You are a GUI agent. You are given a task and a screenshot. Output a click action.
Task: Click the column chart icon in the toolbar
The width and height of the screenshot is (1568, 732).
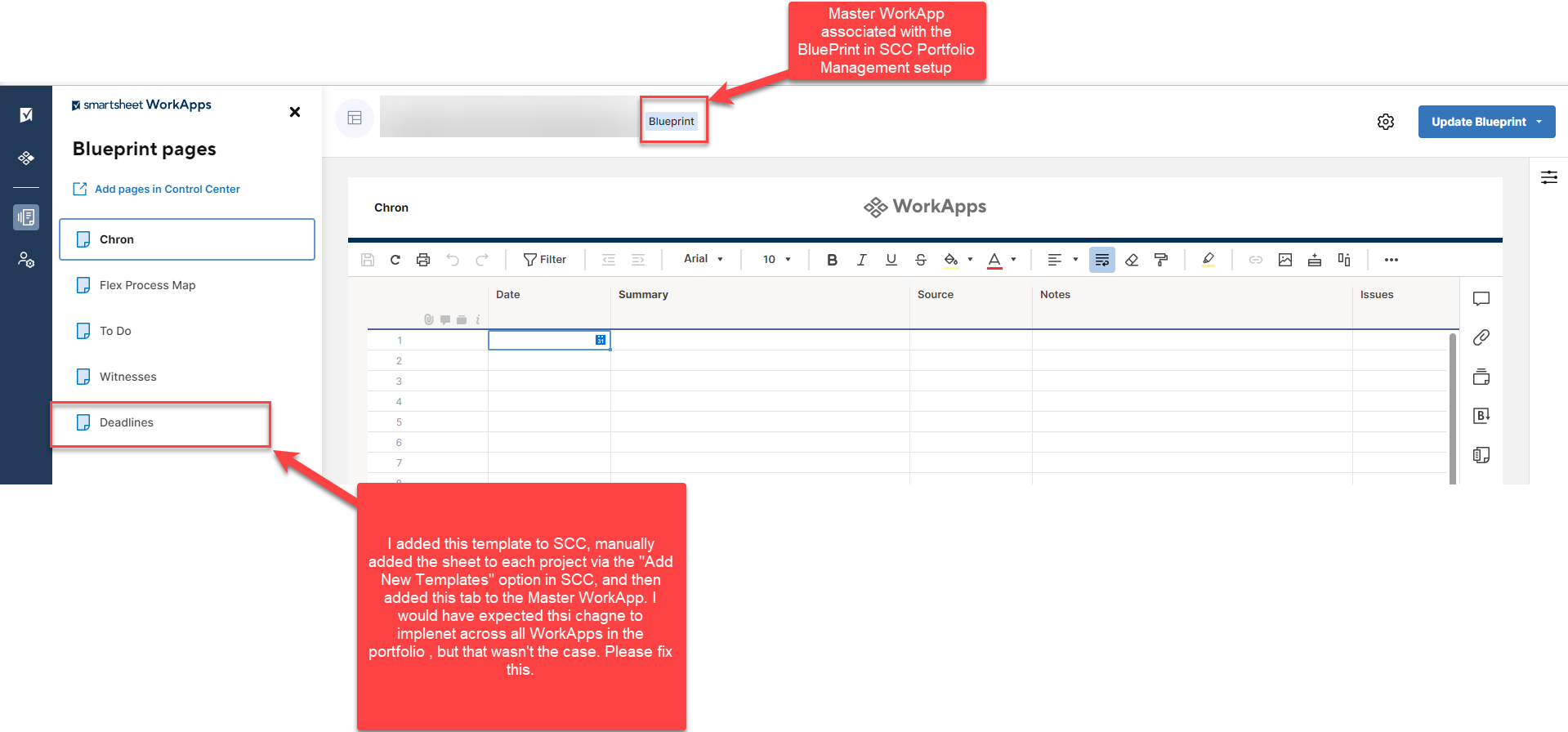(1344, 260)
